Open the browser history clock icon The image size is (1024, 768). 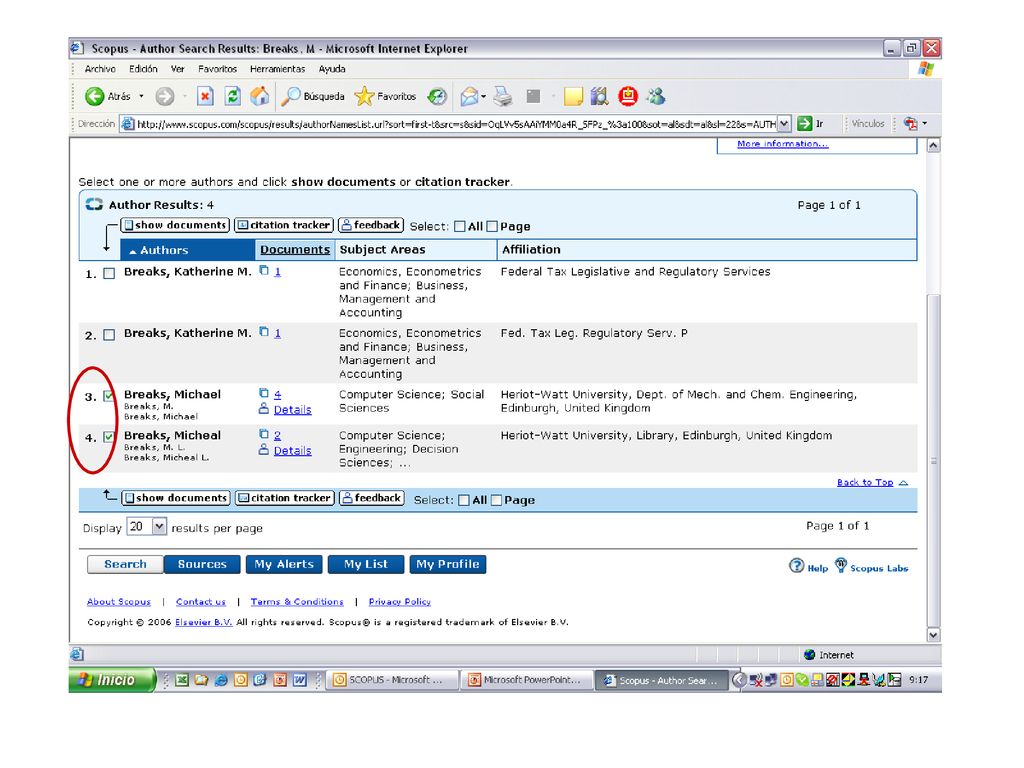tap(437, 97)
